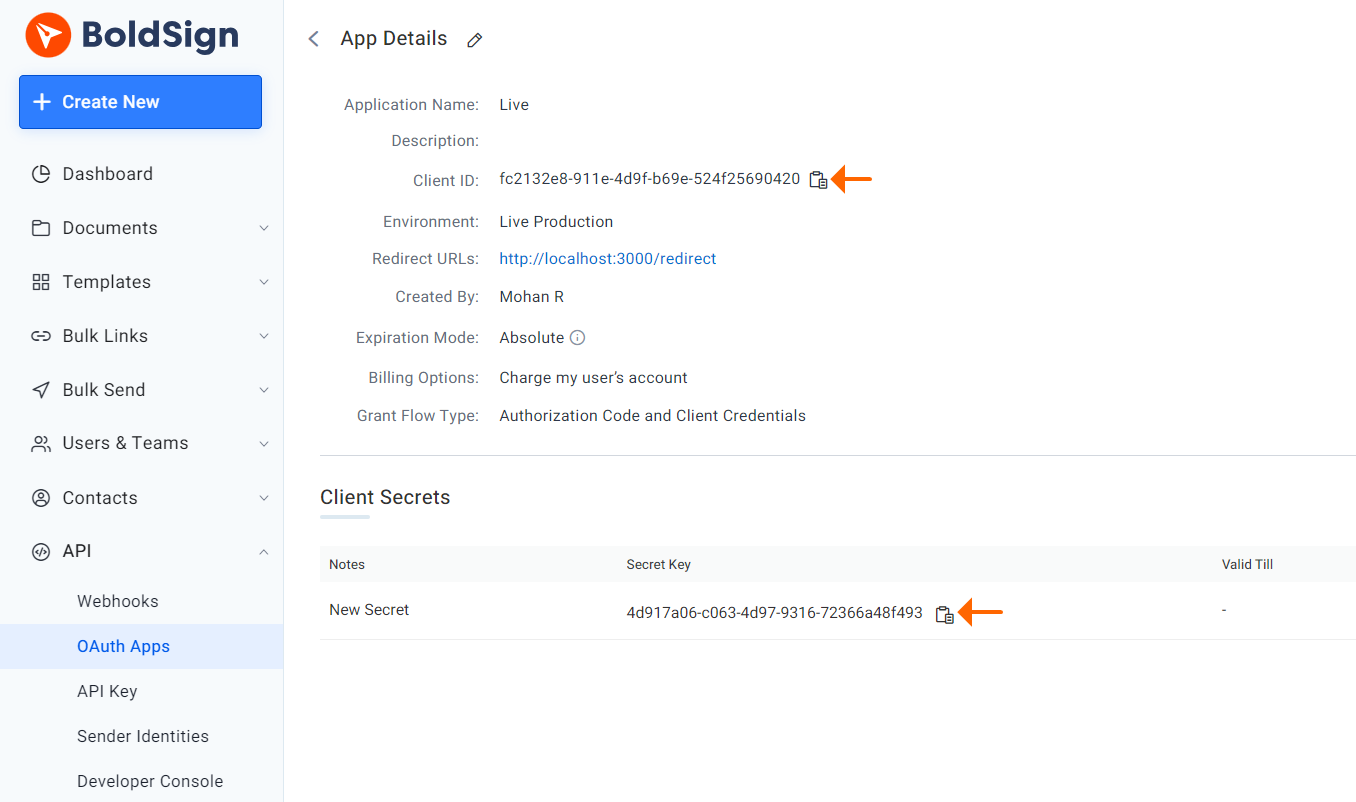1356x802 pixels.
Task: Open Sender Identities settings
Action: [x=143, y=735]
